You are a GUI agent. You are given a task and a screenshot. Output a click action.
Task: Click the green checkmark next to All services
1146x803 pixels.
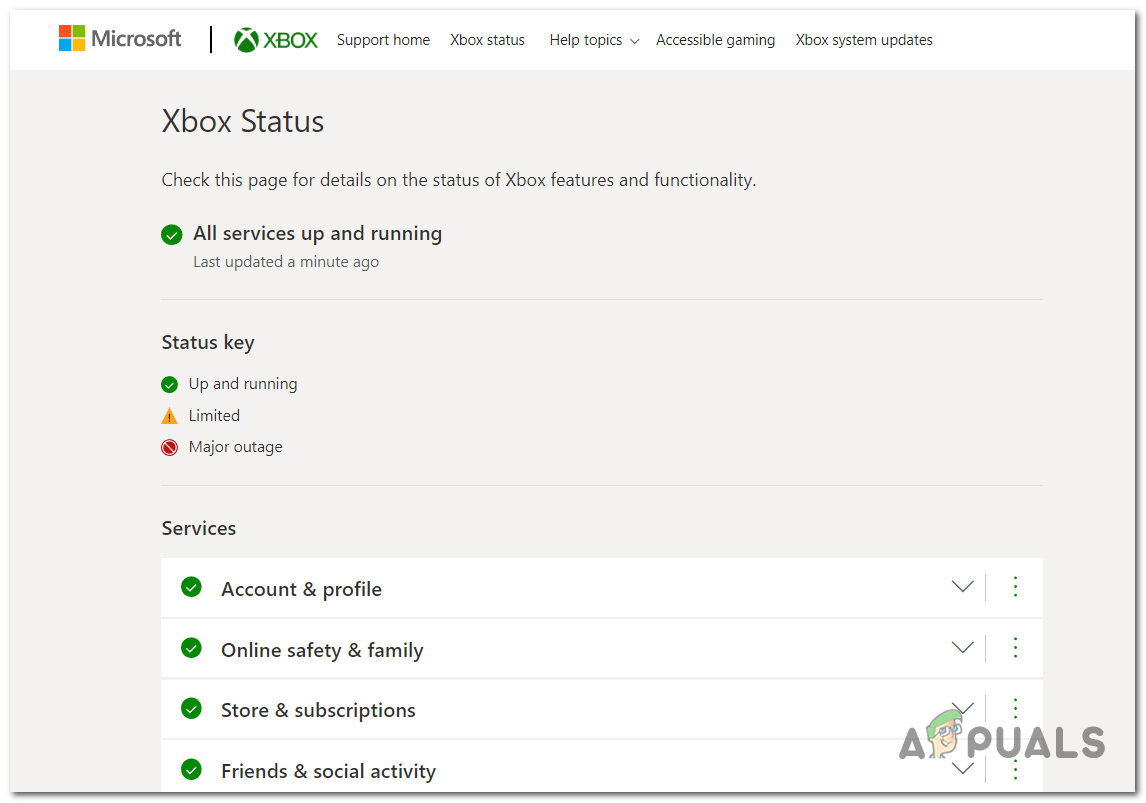pyautogui.click(x=172, y=235)
